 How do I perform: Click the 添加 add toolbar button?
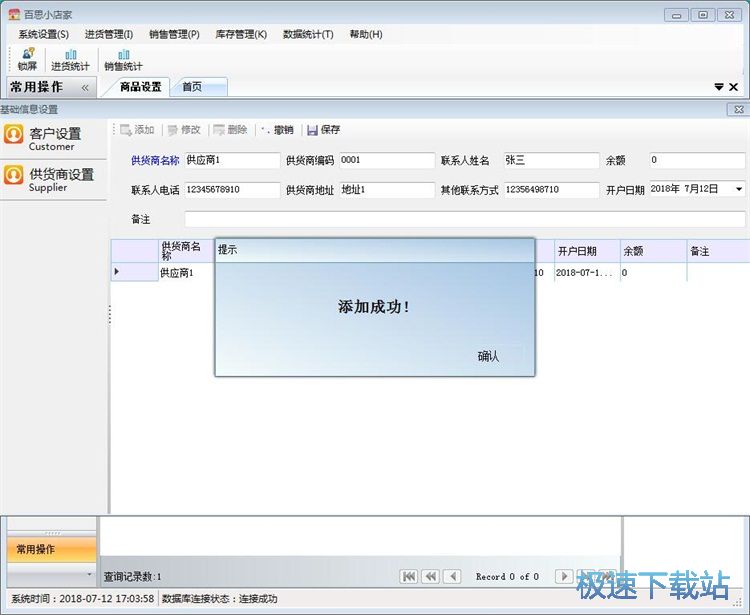pyautogui.click(x=137, y=130)
